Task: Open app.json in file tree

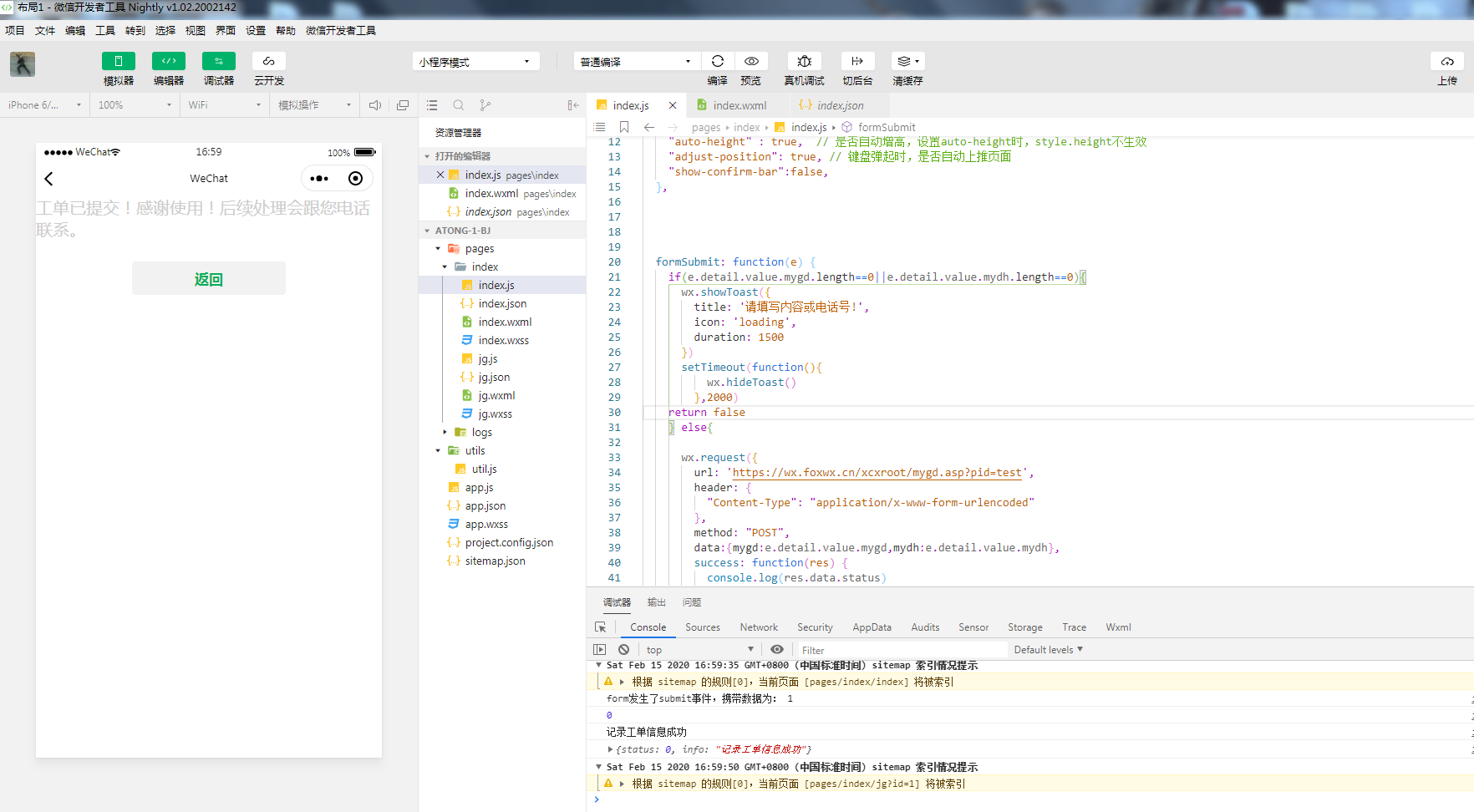Action: [x=485, y=506]
